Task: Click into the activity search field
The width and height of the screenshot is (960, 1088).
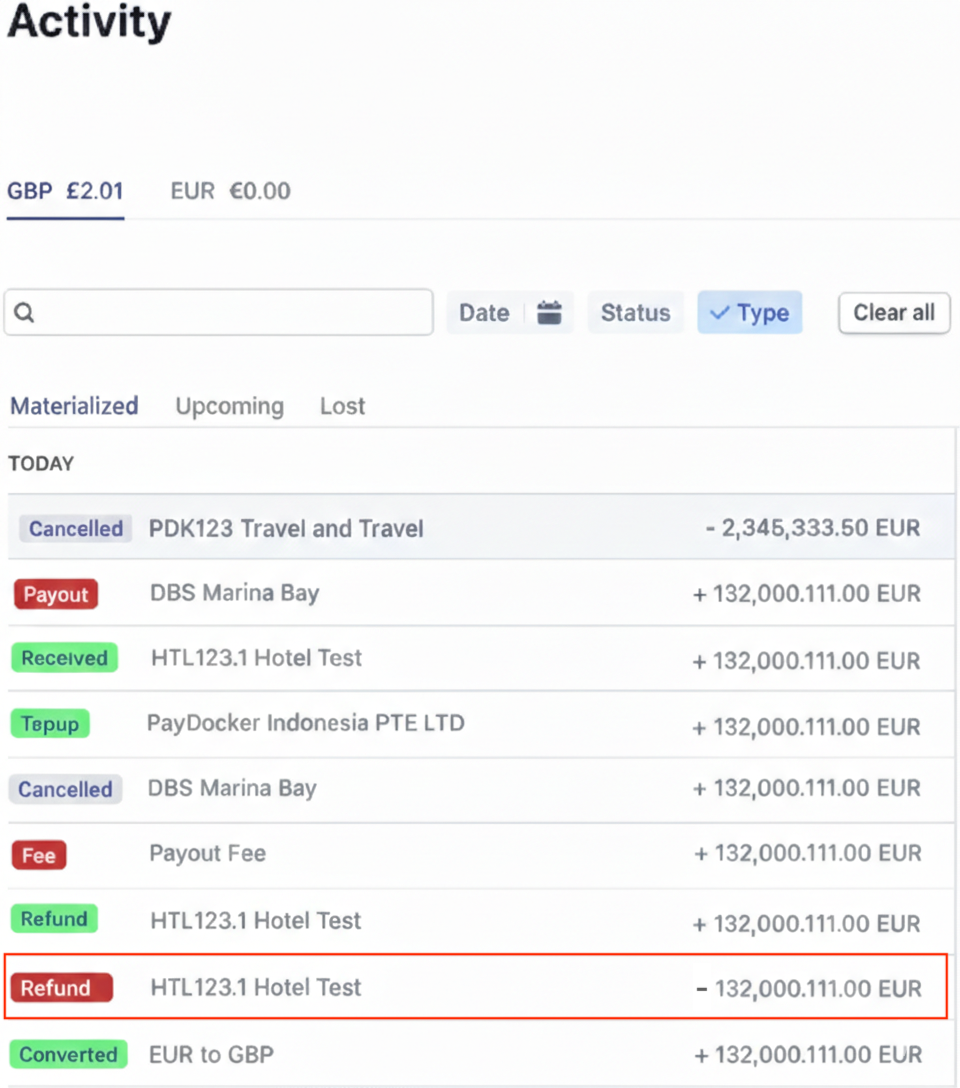Action: click(230, 313)
